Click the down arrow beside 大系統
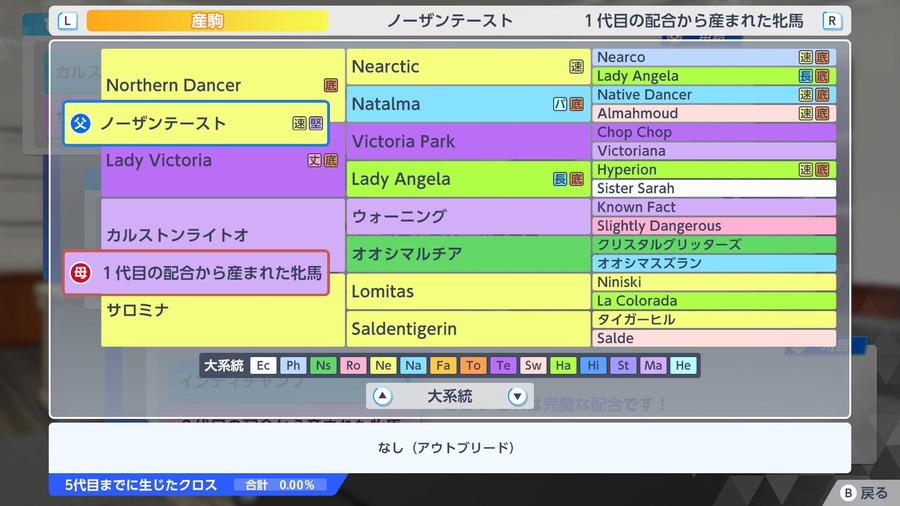Screen dimensions: 900x506 pyautogui.click(x=517, y=396)
